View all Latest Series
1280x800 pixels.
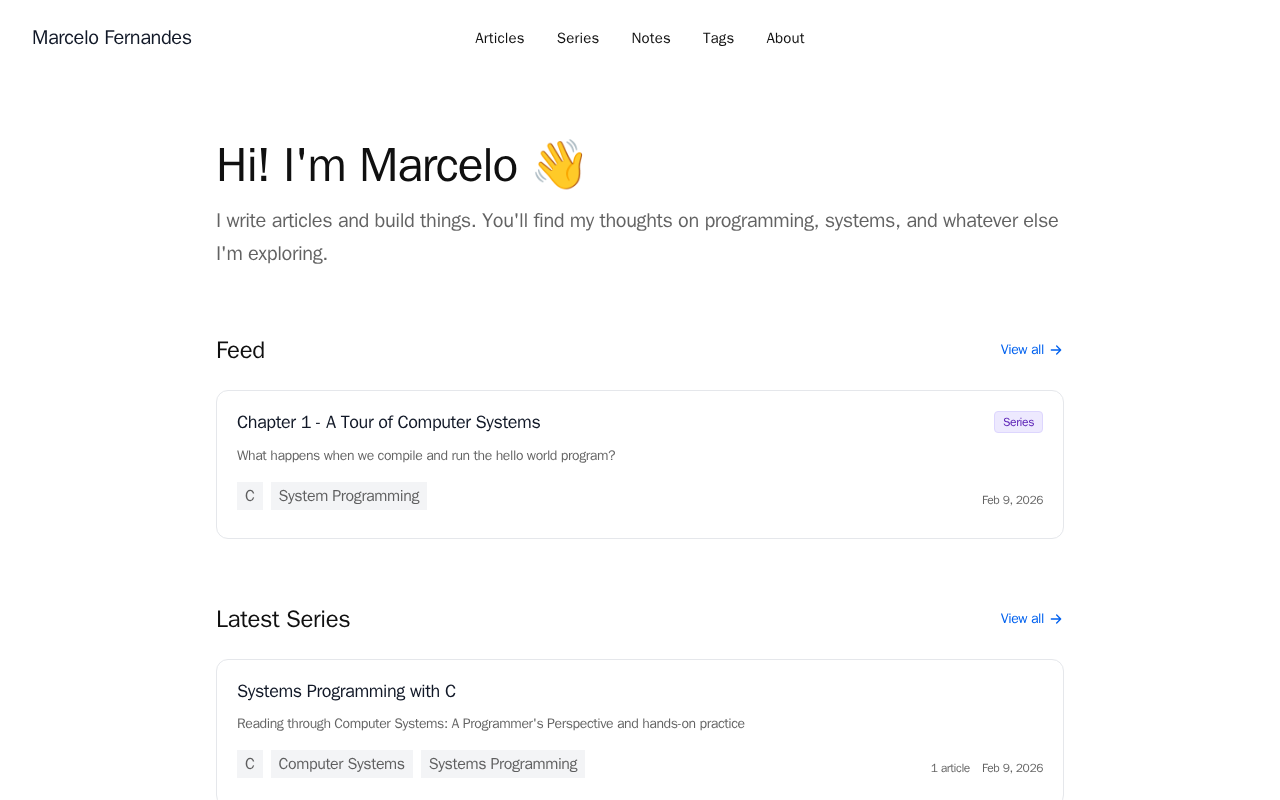1022,619
